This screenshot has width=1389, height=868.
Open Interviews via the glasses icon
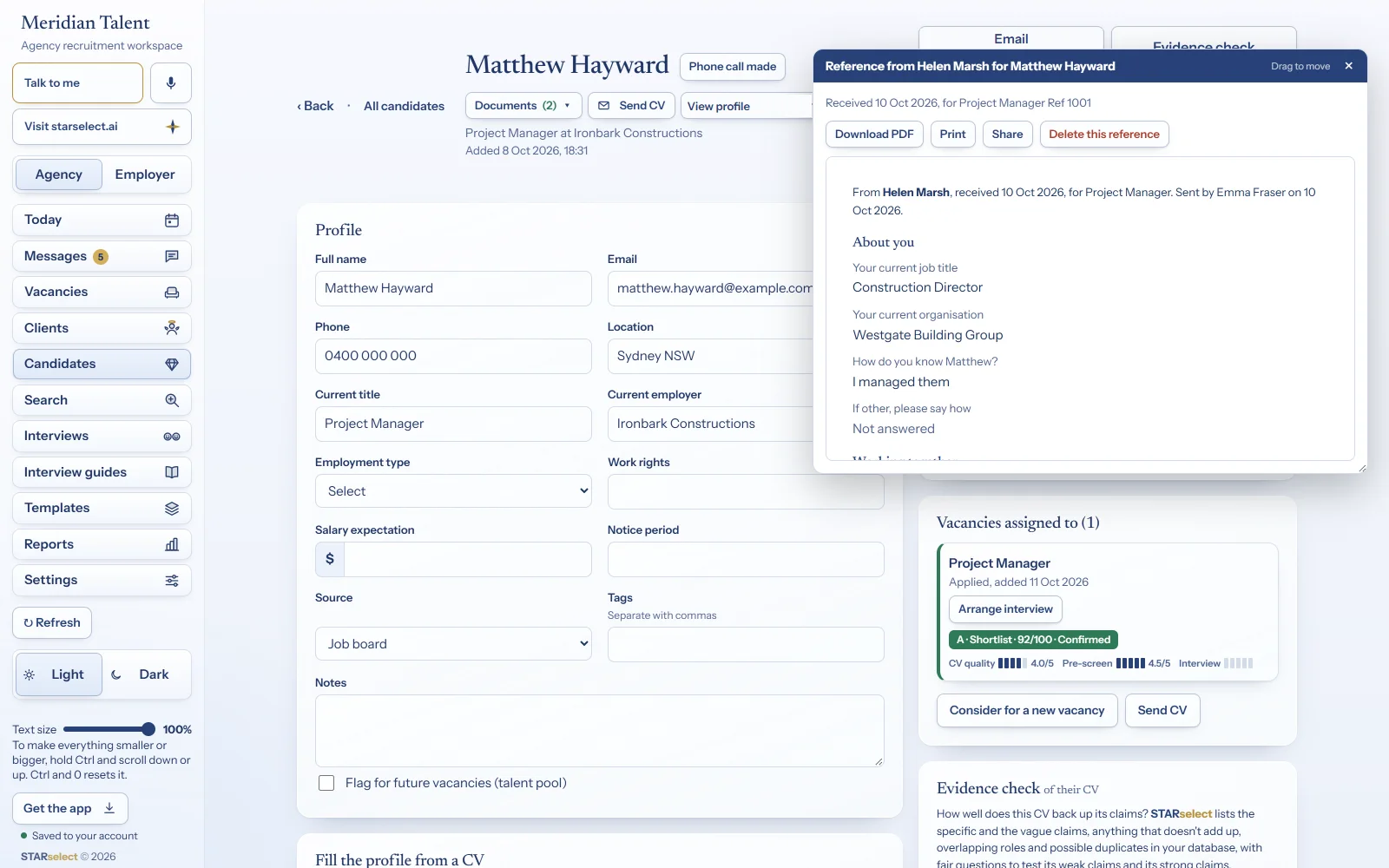pos(172,437)
